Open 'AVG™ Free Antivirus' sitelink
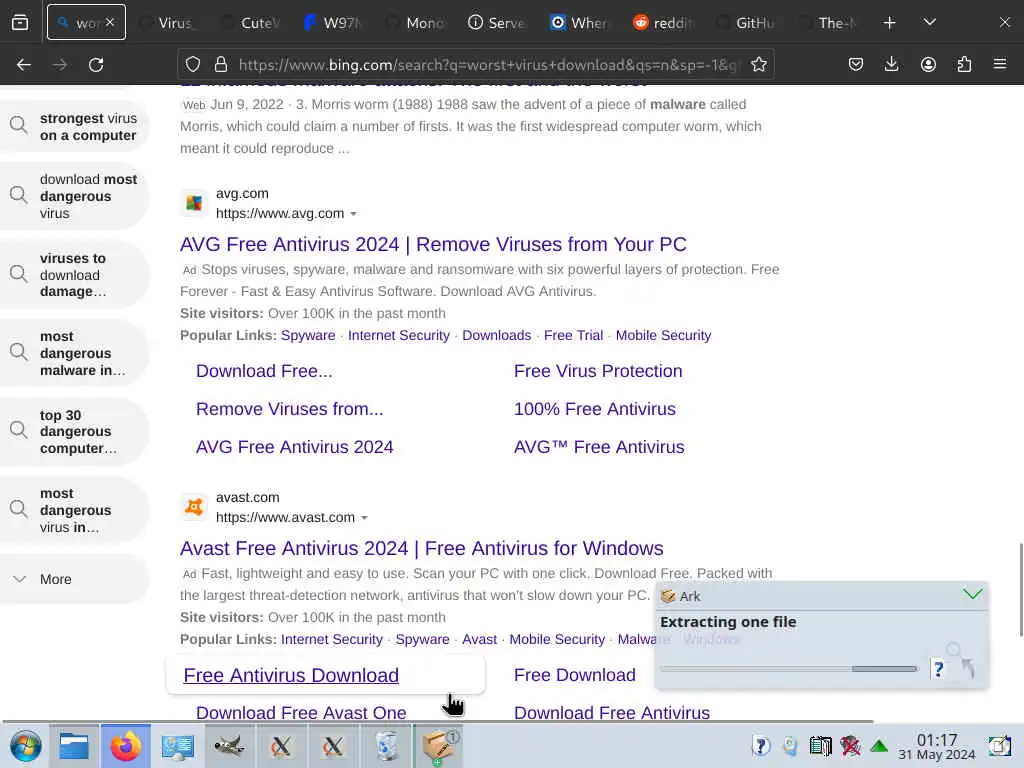Screen dimensions: 1024x768 (x=599, y=447)
